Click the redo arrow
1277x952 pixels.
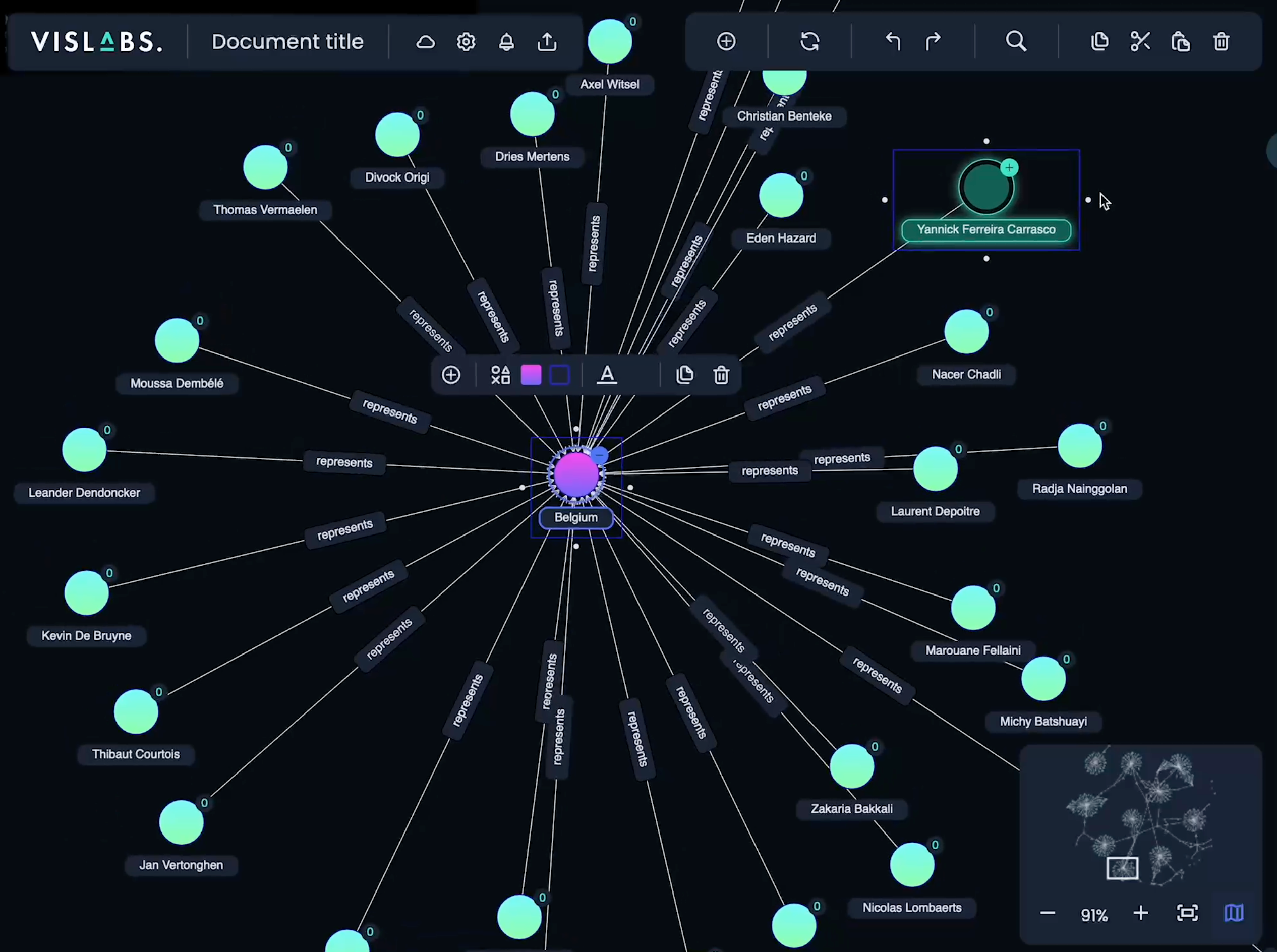[x=933, y=41]
